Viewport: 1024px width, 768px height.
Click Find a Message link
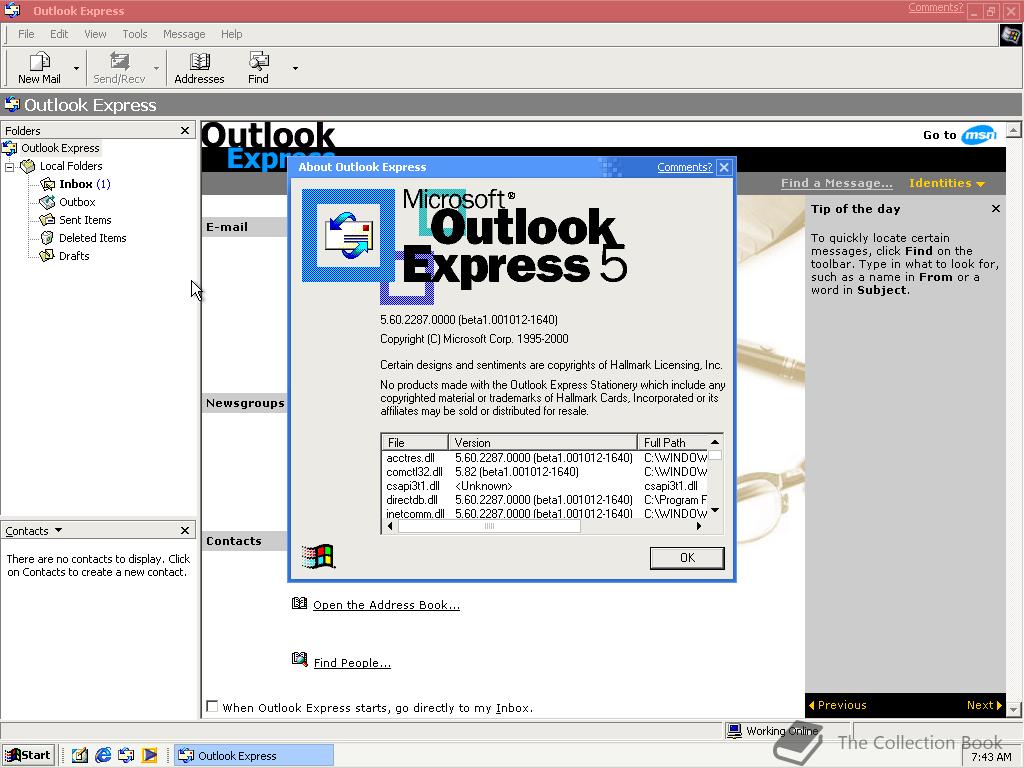pos(837,184)
